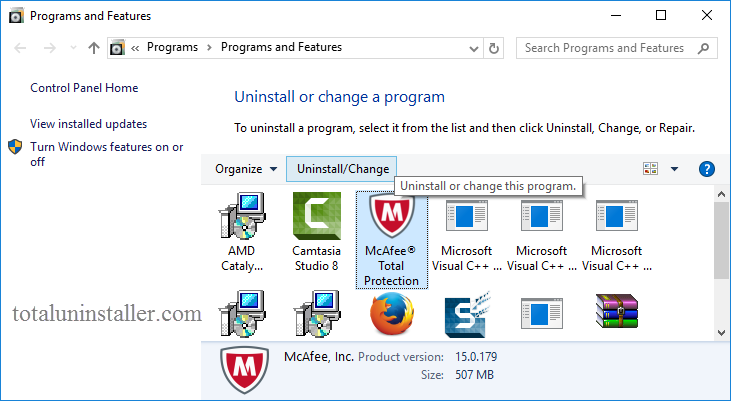Open the View installed updates link
This screenshot has height=401, width=731.
coord(89,124)
